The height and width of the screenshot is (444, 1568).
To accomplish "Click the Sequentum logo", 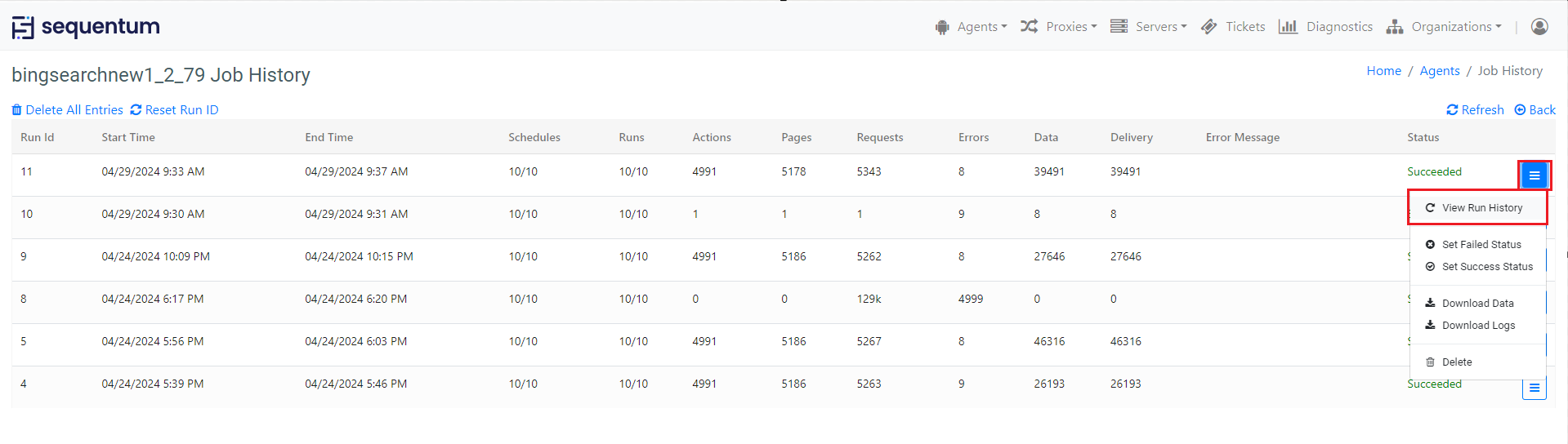I will pyautogui.click(x=86, y=27).
